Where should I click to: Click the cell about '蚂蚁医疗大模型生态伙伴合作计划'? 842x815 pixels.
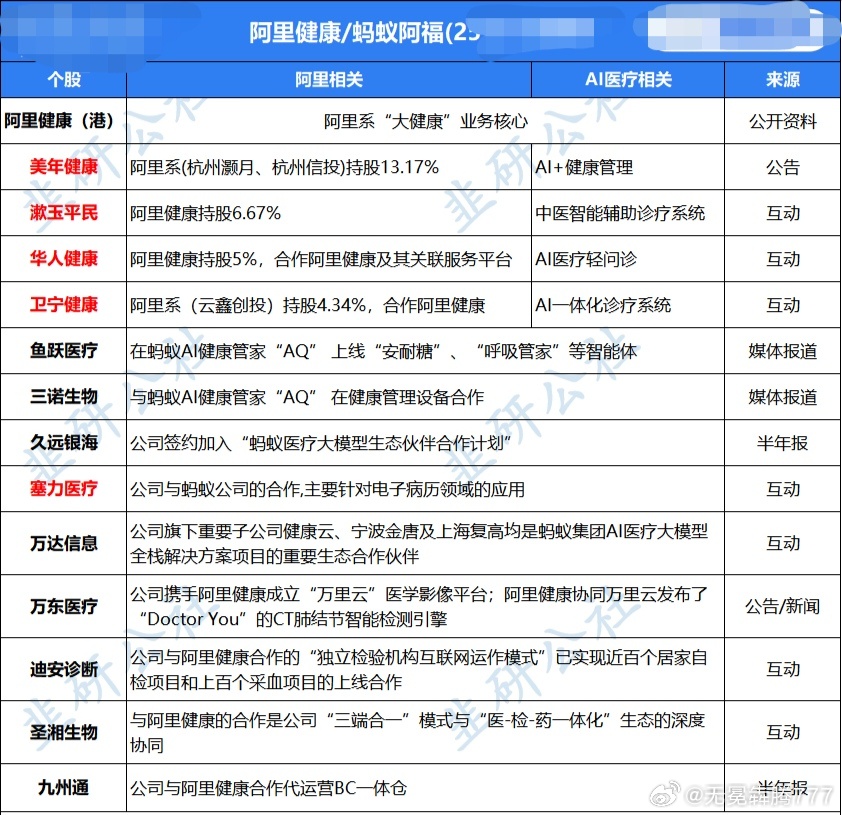pos(425,442)
